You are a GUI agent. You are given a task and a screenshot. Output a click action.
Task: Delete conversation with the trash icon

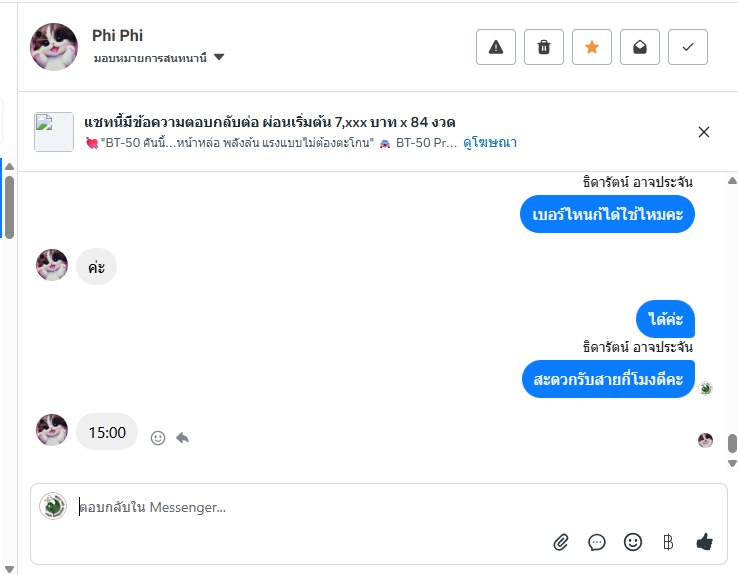coord(544,47)
